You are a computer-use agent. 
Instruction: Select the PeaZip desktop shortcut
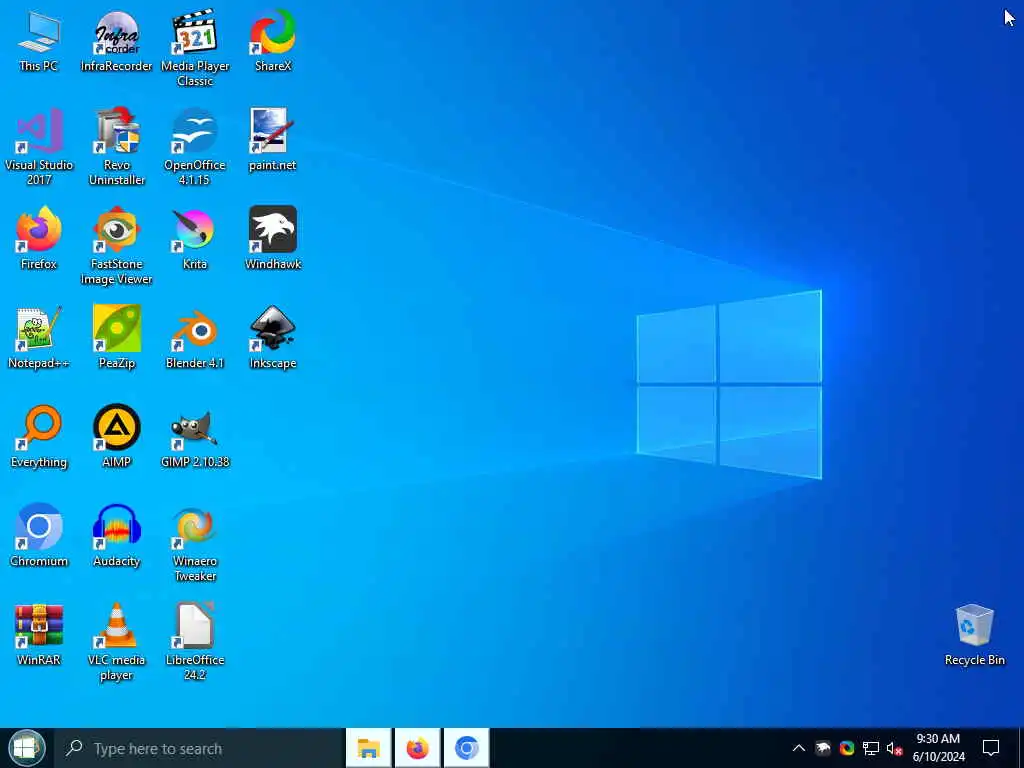pyautogui.click(x=116, y=338)
